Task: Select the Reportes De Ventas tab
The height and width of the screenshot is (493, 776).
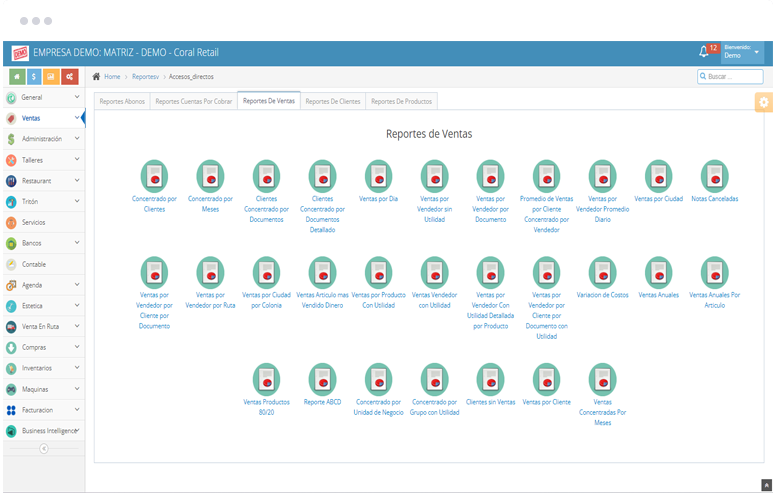Action: (269, 100)
